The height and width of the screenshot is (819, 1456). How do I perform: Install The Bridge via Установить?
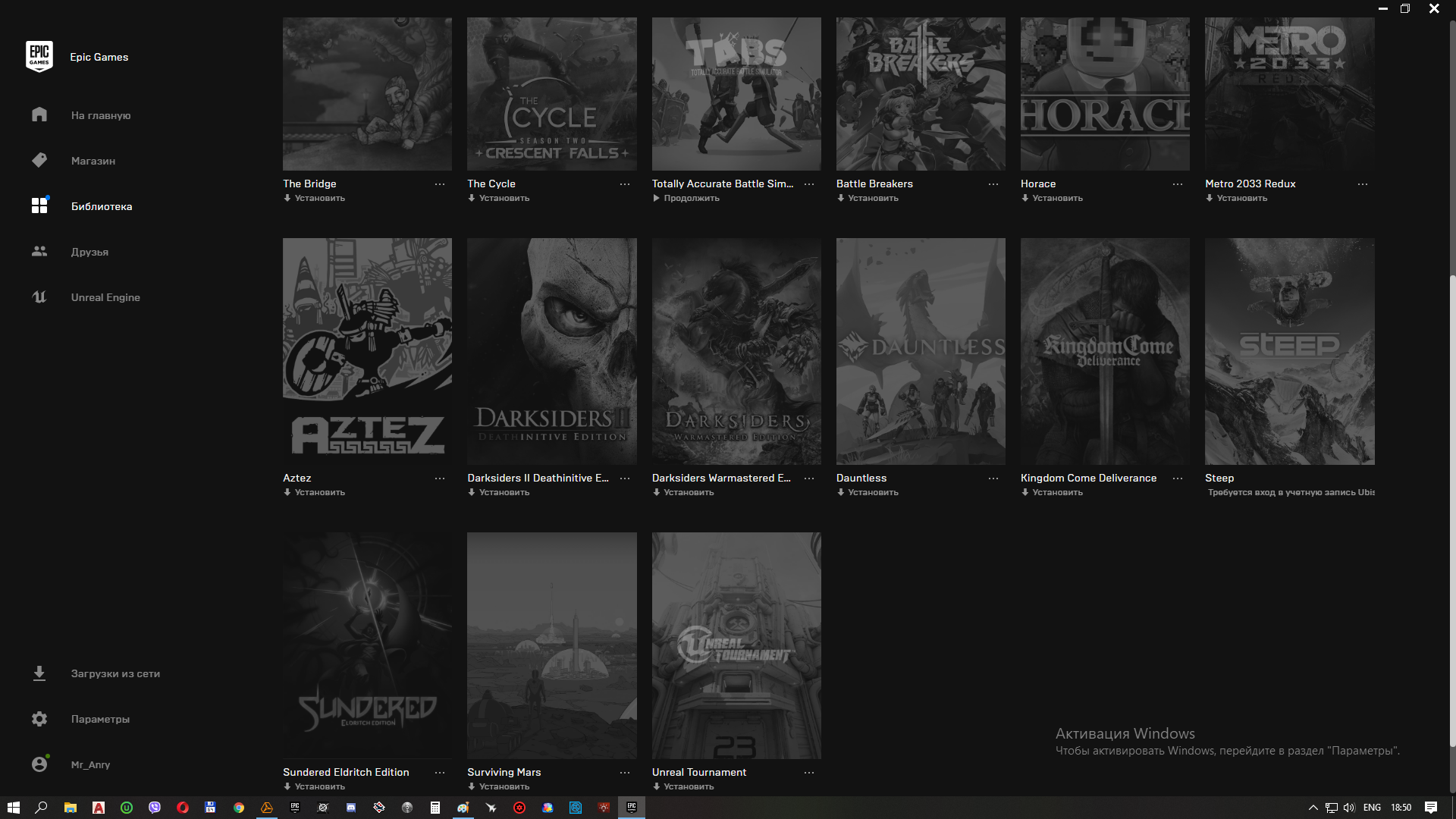[x=314, y=198]
